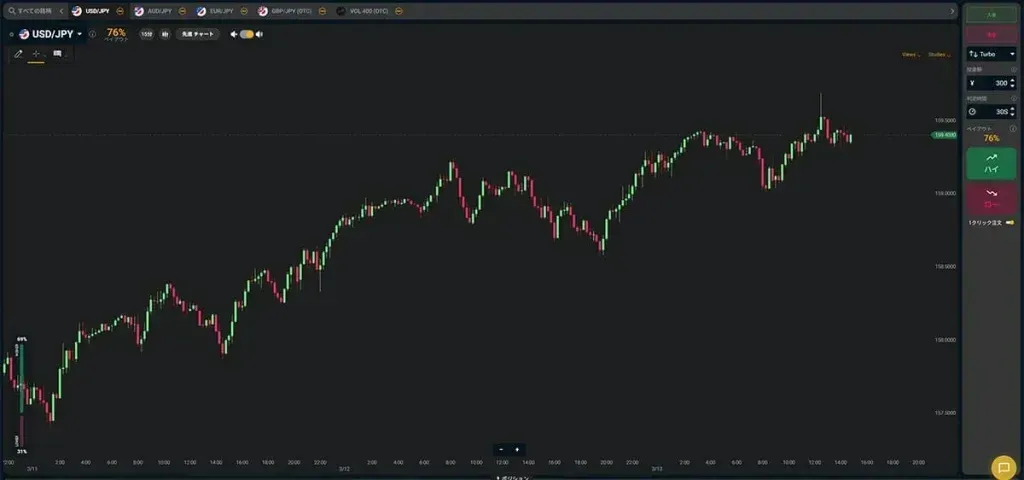The height and width of the screenshot is (480, 1024).
Task: Enable the one-click order toggle
Action: coord(1008,221)
